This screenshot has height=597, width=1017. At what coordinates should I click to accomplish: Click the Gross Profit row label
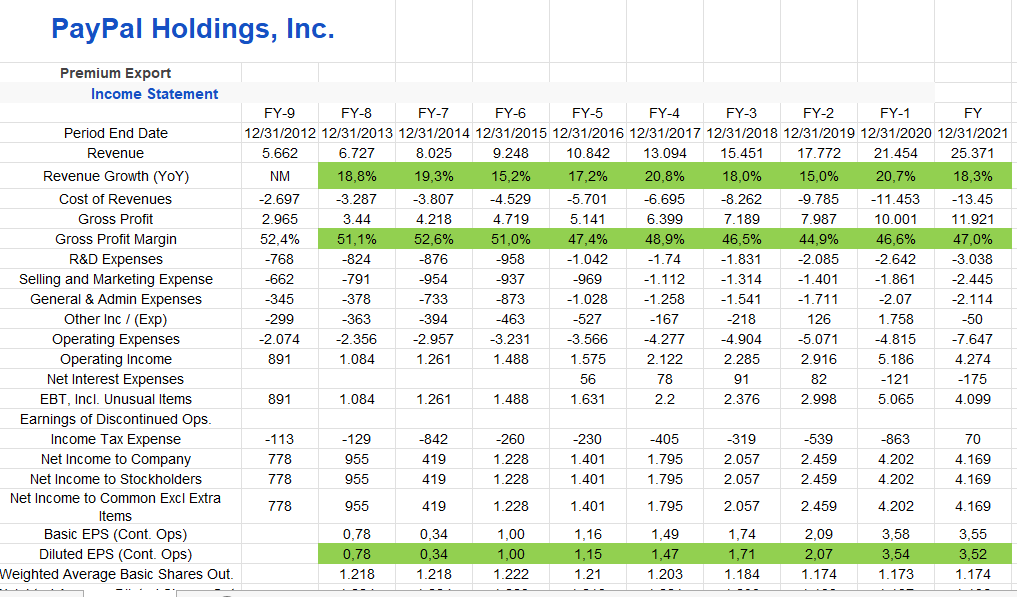(x=115, y=219)
